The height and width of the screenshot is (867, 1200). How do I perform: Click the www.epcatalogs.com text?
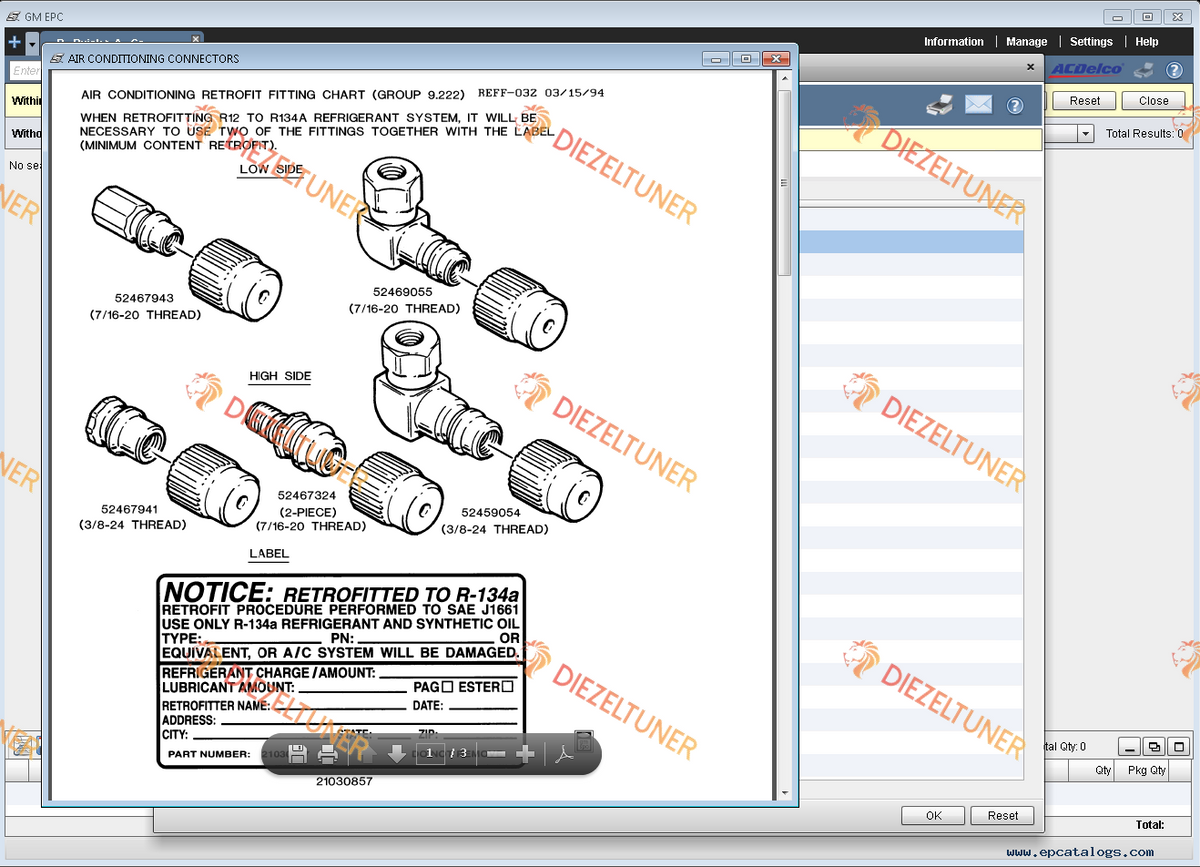(x=1080, y=852)
